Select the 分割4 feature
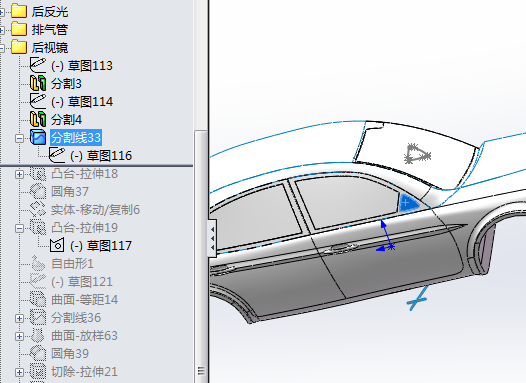 point(66,120)
